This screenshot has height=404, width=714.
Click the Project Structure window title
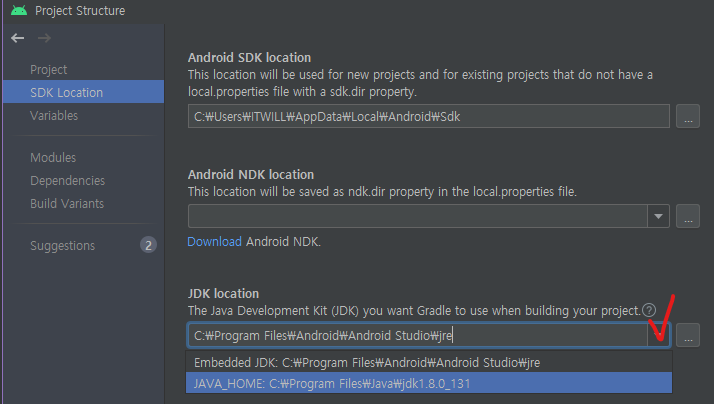[80, 10]
